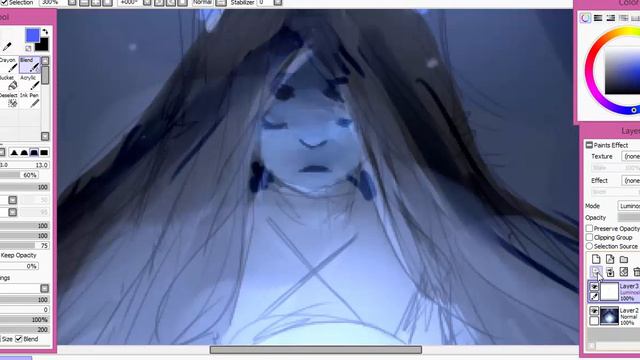This screenshot has height=360, width=640.
Task: Click the foreground blue color swatch
Action: (32, 35)
